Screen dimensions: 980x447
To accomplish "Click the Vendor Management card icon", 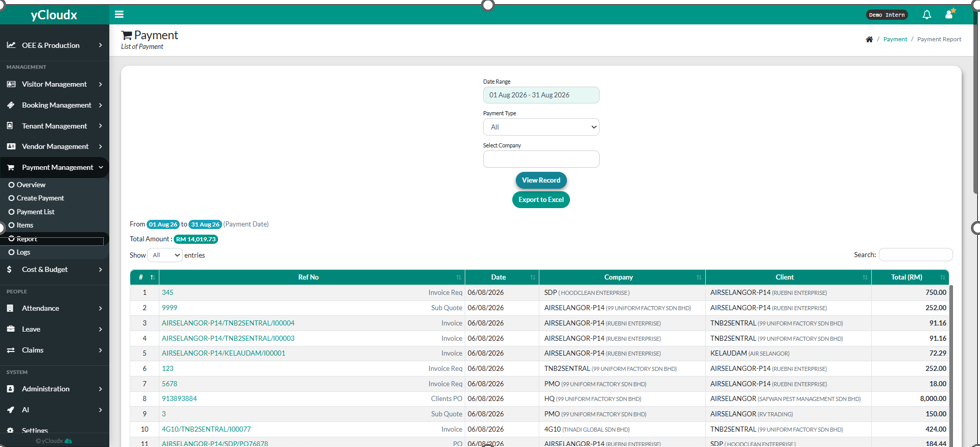I will pos(11,146).
